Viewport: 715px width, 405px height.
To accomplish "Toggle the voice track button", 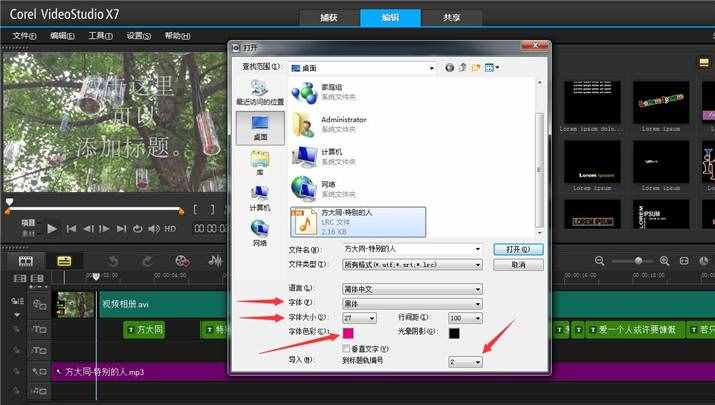I will 39,372.
